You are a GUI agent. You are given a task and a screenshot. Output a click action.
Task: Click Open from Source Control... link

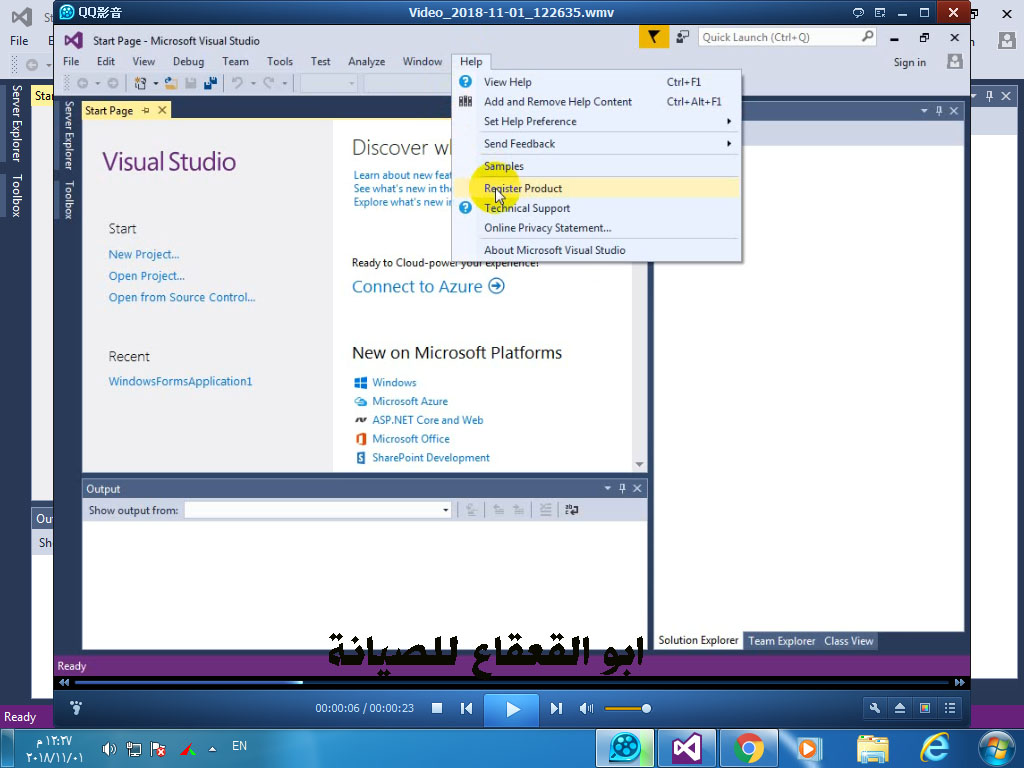coord(182,298)
